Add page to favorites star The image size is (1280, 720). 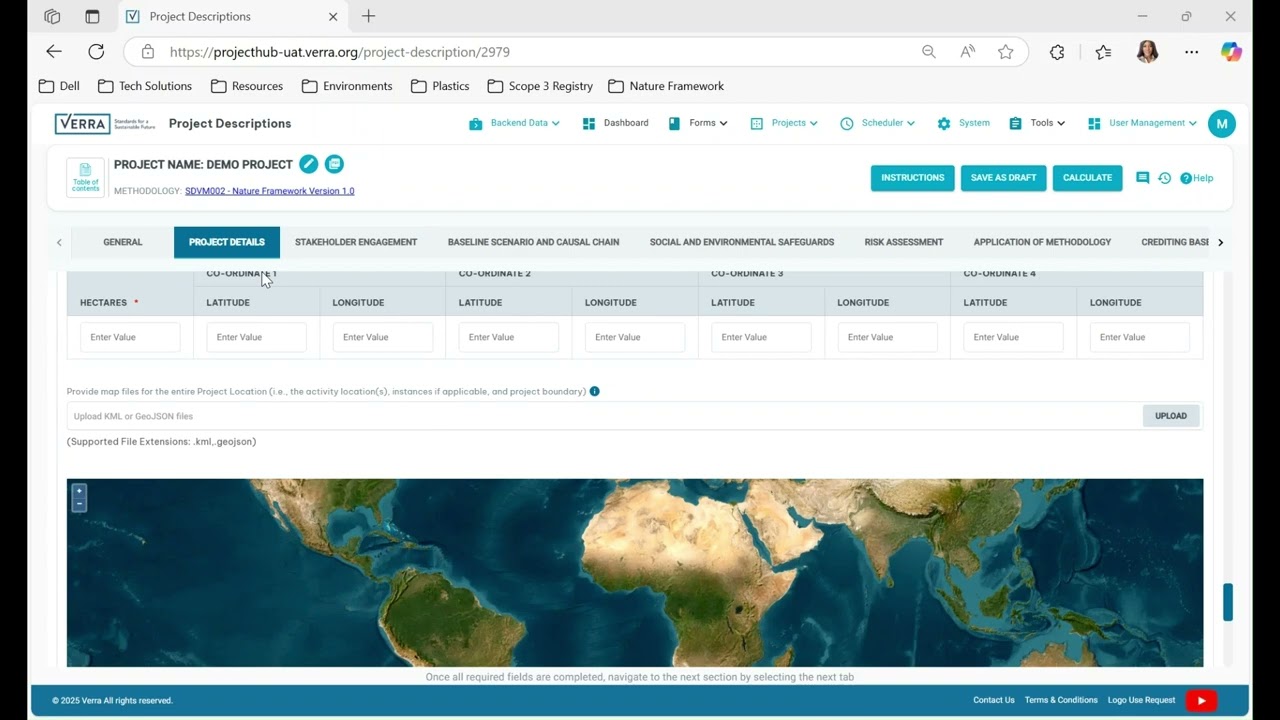click(x=1005, y=52)
